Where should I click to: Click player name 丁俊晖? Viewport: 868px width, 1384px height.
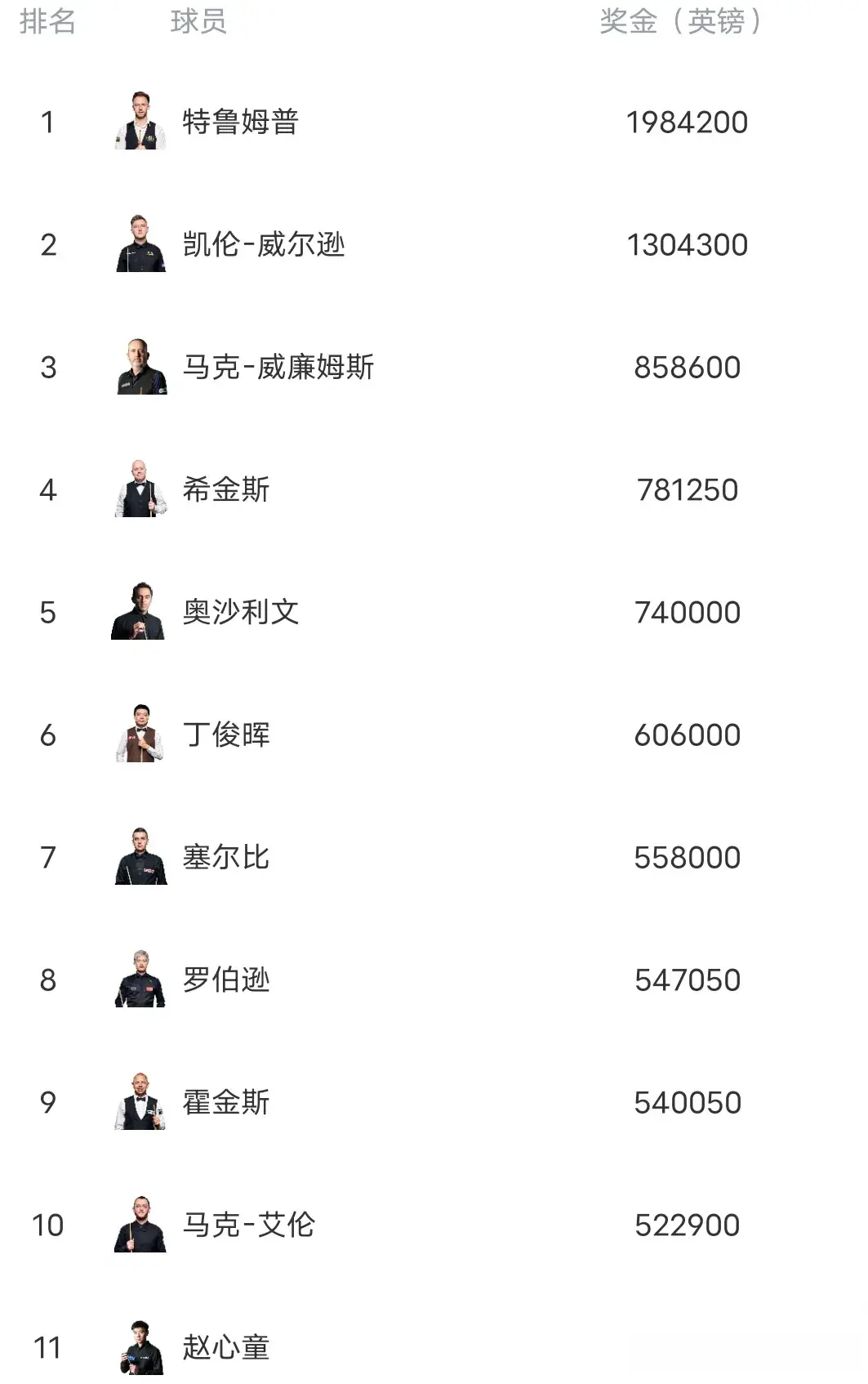pyautogui.click(x=226, y=734)
